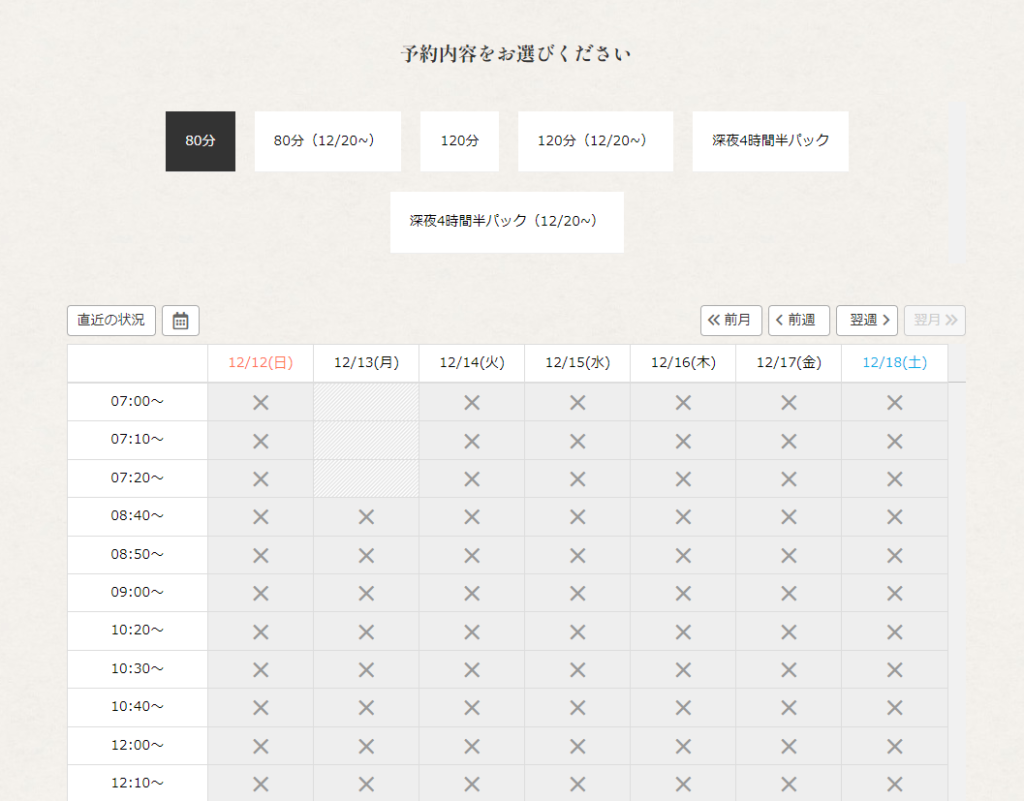Click the X at 09:00 on 12/18
Screen dimensions: 1024x801
coord(895,593)
